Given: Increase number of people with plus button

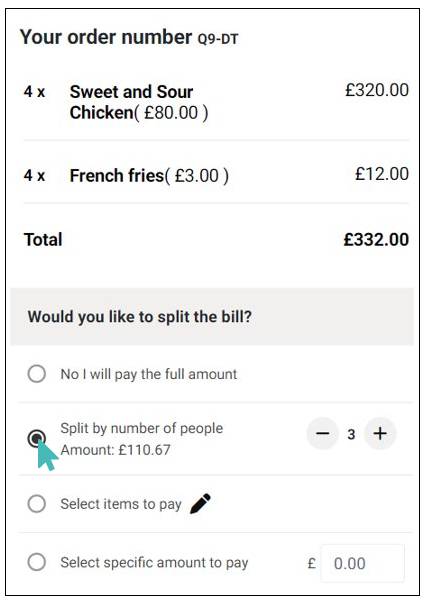Looking at the screenshot, I should [x=380, y=434].
